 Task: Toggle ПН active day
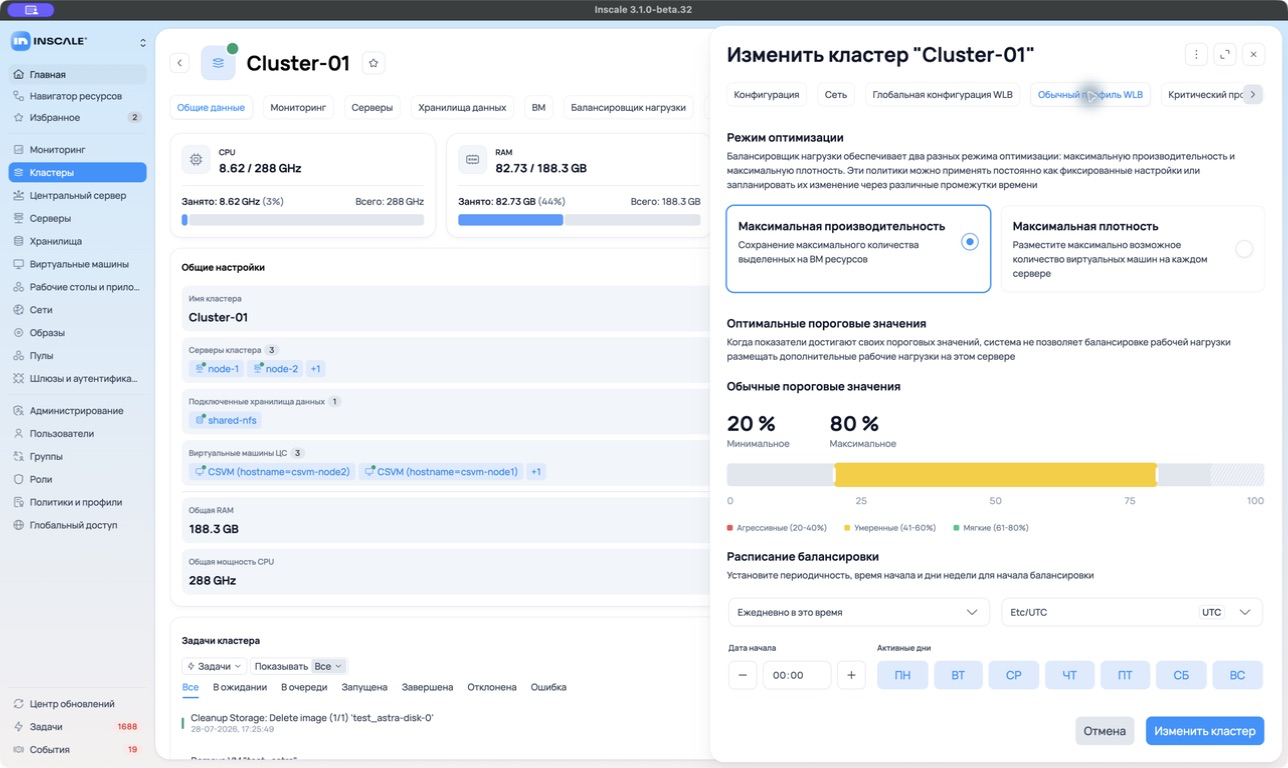(903, 675)
